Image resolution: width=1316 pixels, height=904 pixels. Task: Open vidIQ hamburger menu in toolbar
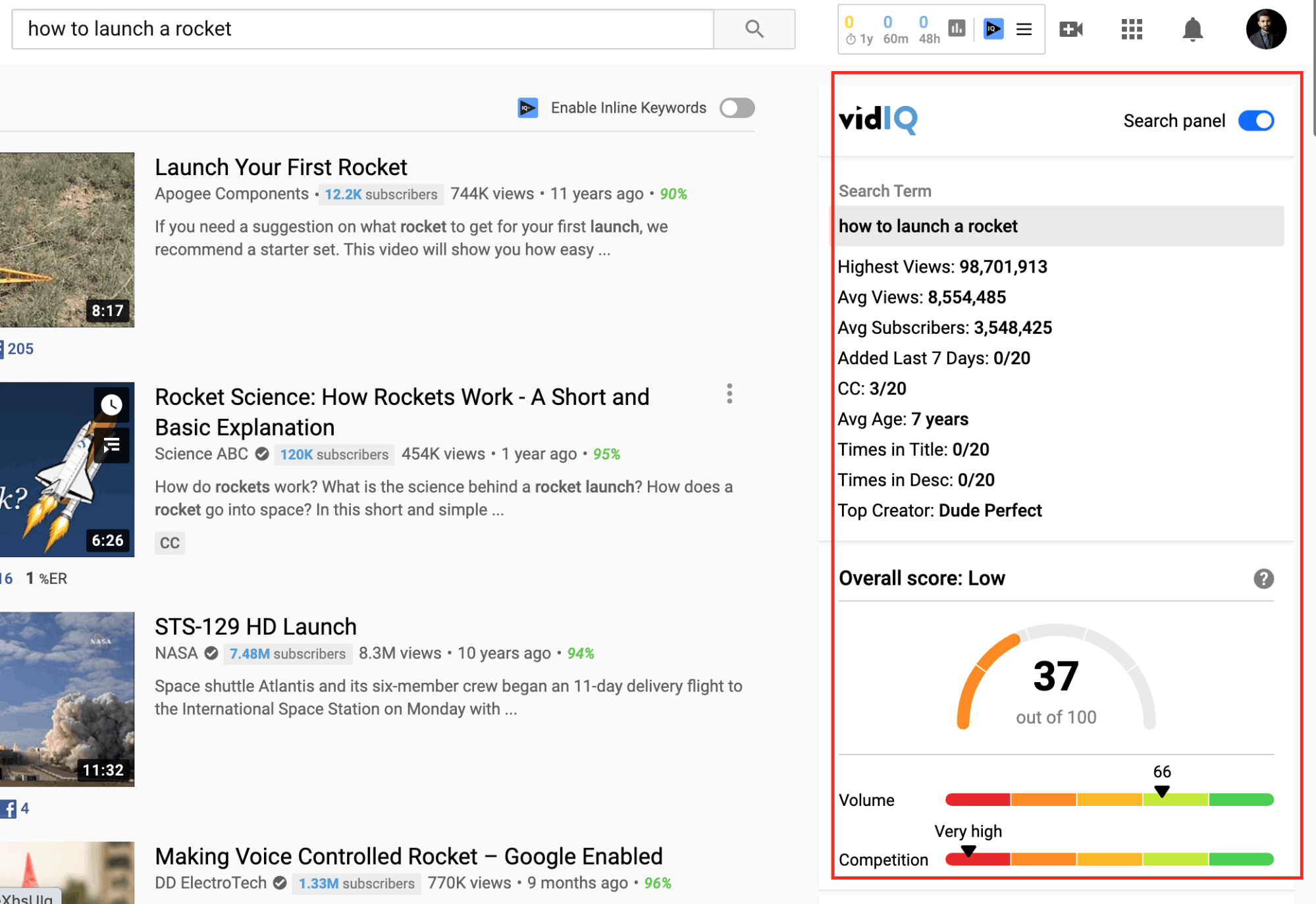[x=1024, y=29]
